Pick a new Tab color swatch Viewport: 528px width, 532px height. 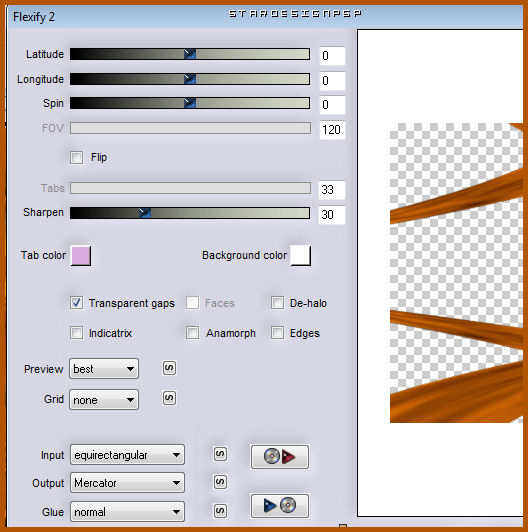tap(81, 255)
